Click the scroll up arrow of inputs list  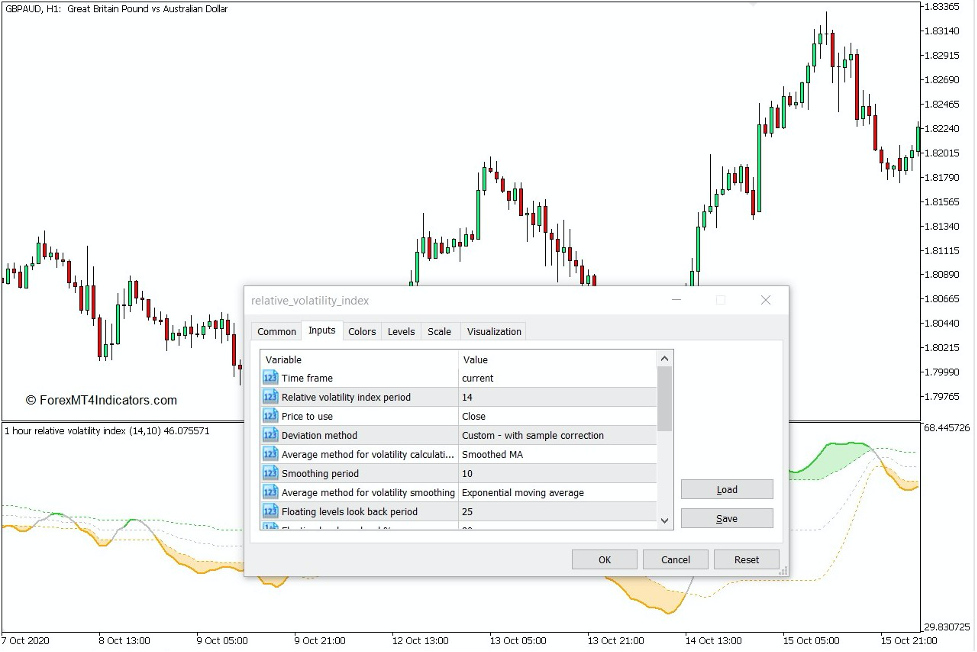point(664,358)
